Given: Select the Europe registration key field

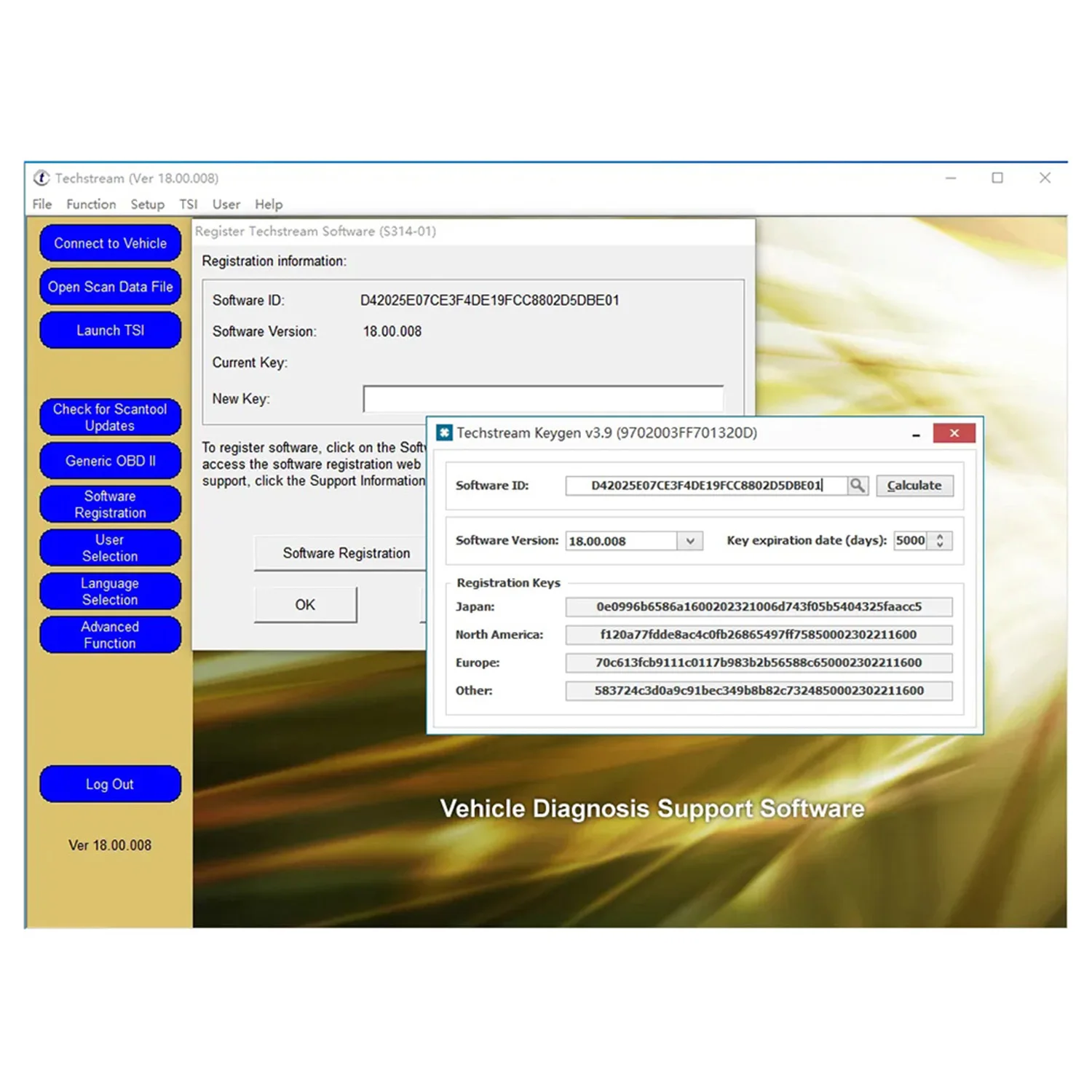Looking at the screenshot, I should click(x=759, y=662).
